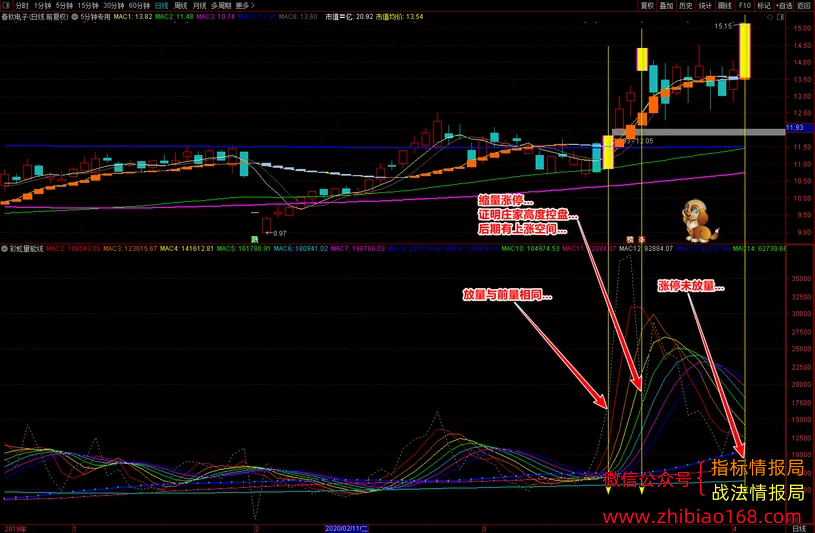This screenshot has height=533, width=815.
Task: Click the 2019年 label on the time axis
Action: point(14,528)
